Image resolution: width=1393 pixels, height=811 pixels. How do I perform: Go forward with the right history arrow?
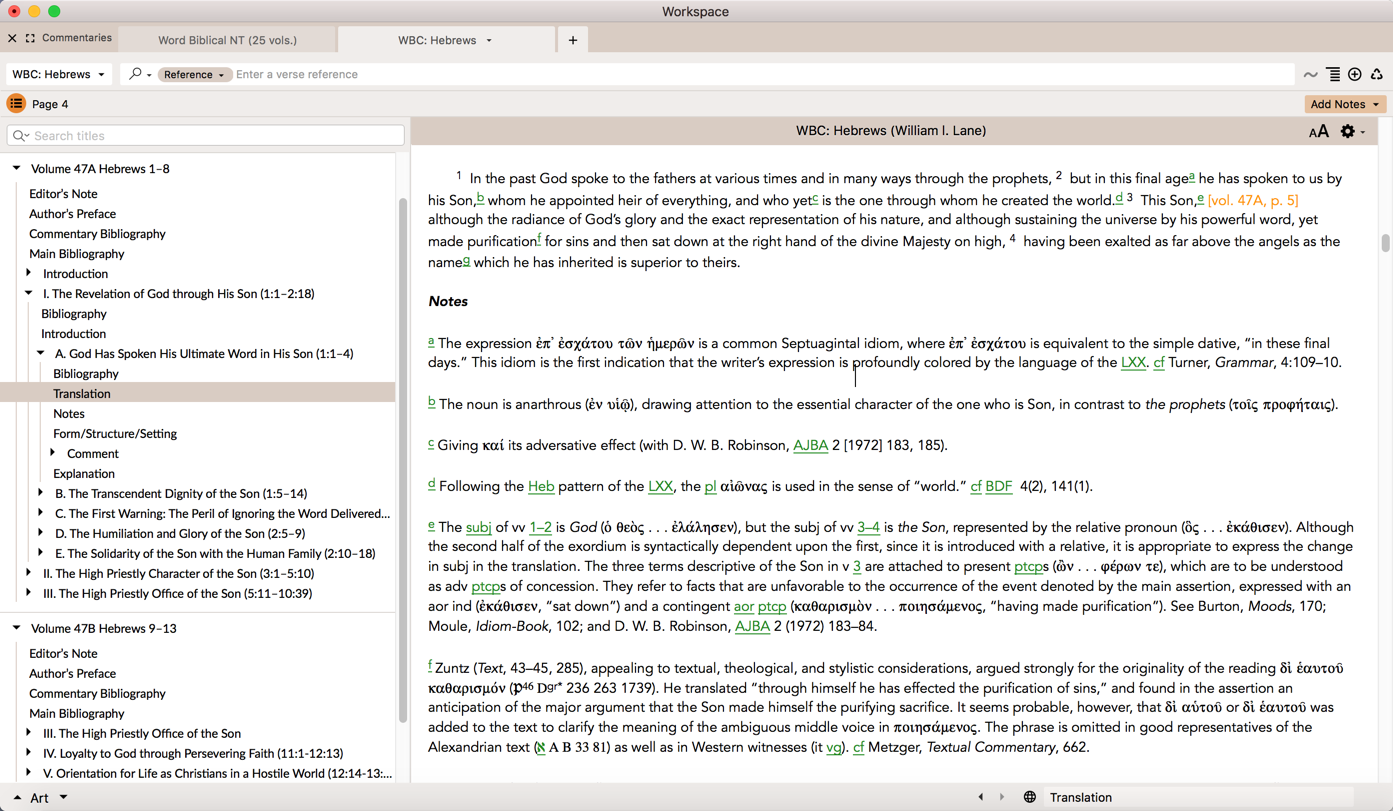click(1002, 797)
